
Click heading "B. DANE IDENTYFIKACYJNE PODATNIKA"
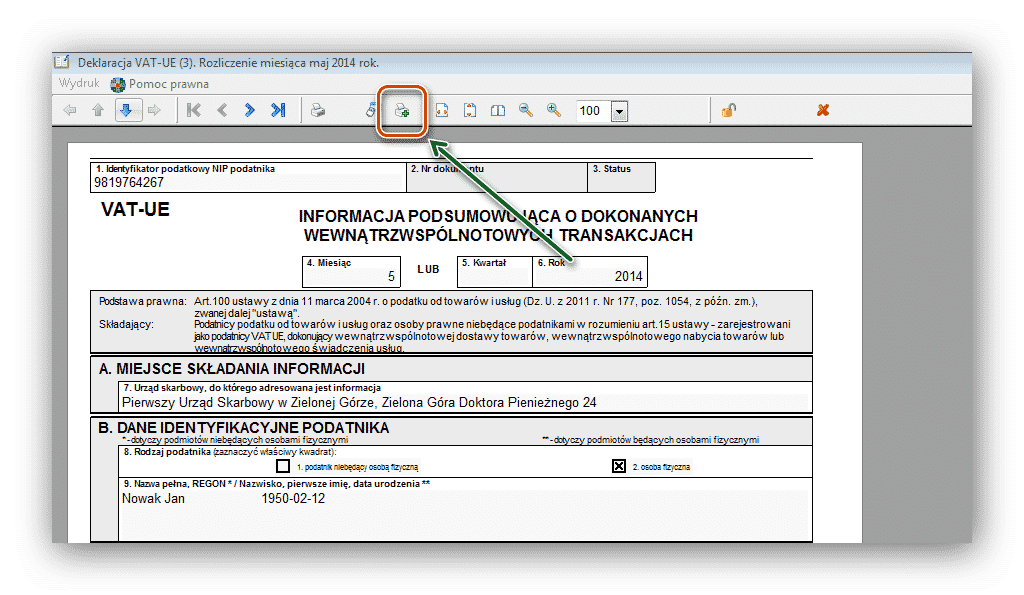click(244, 428)
